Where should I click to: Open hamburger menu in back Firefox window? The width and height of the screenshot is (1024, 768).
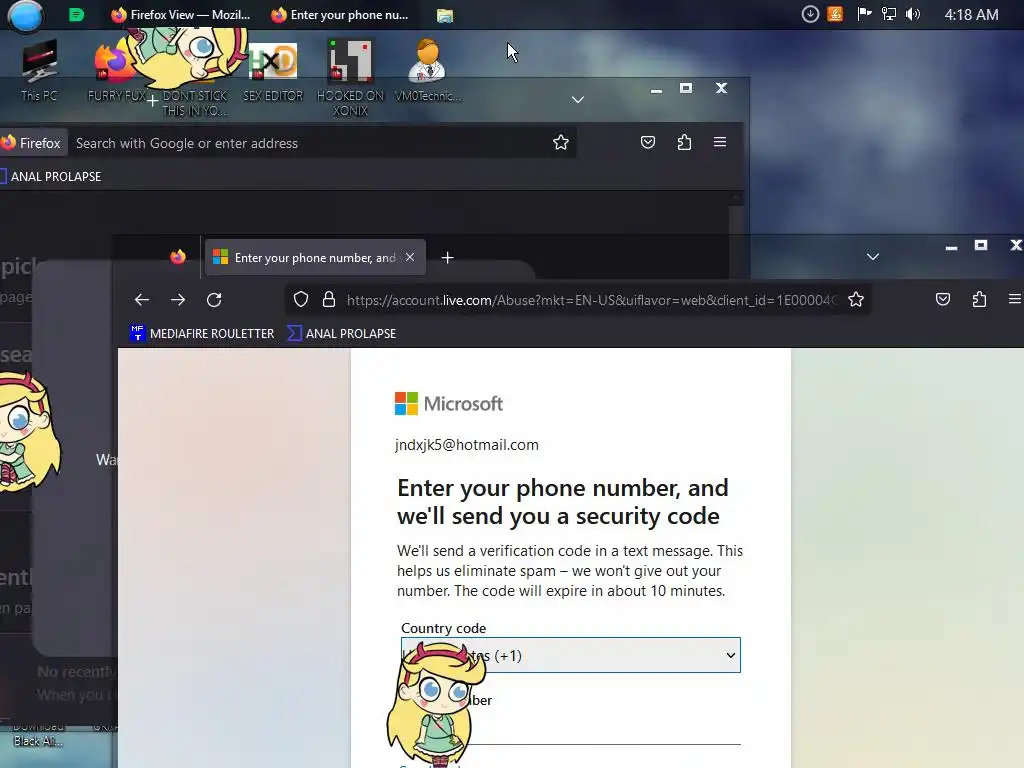coord(720,142)
